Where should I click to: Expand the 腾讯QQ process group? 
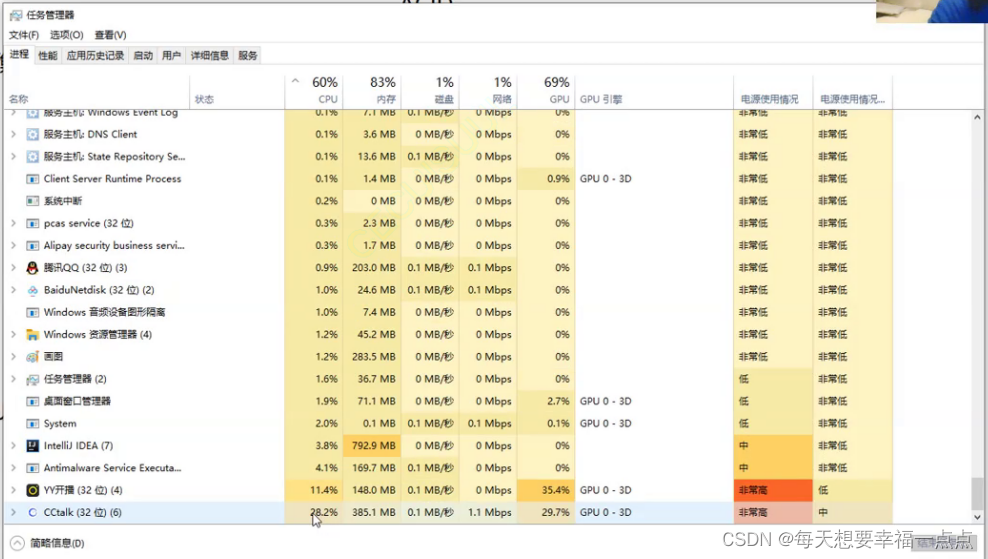click(13, 268)
